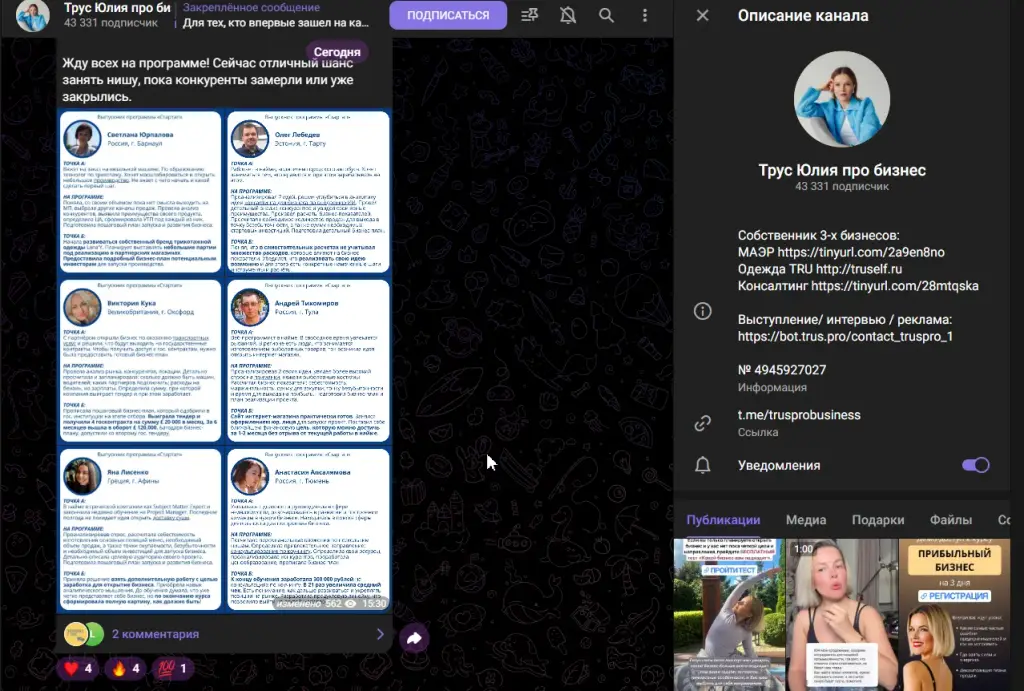
Task: Add a heart reaction to the post
Action: 78,668
